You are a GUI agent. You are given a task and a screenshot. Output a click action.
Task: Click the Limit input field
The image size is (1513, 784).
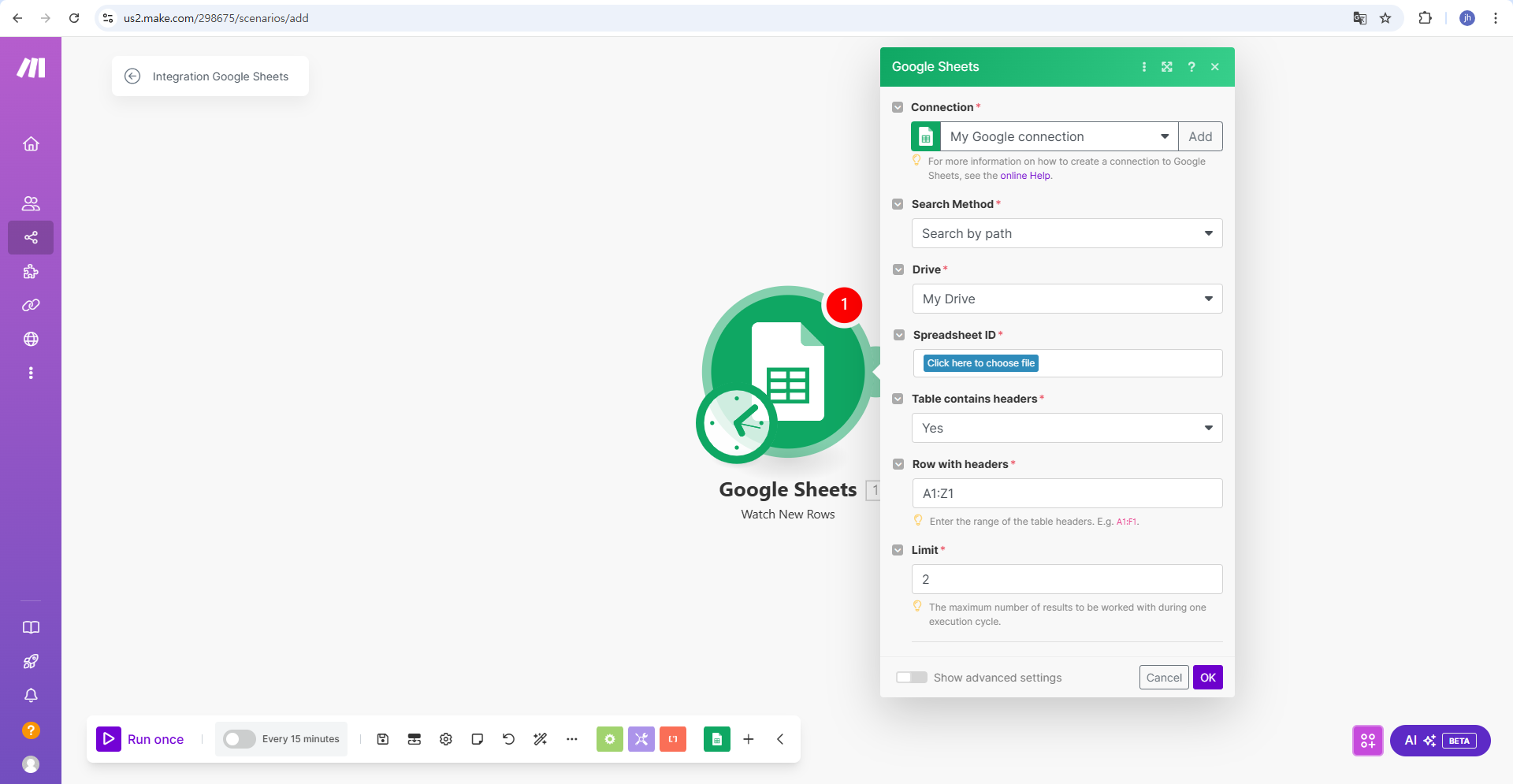tap(1067, 579)
